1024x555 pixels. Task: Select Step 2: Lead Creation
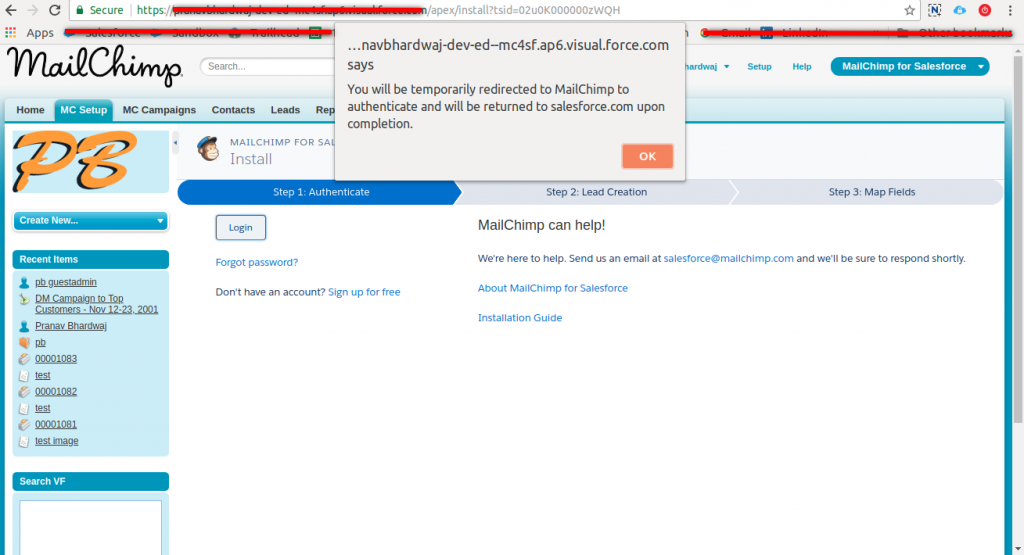point(596,192)
